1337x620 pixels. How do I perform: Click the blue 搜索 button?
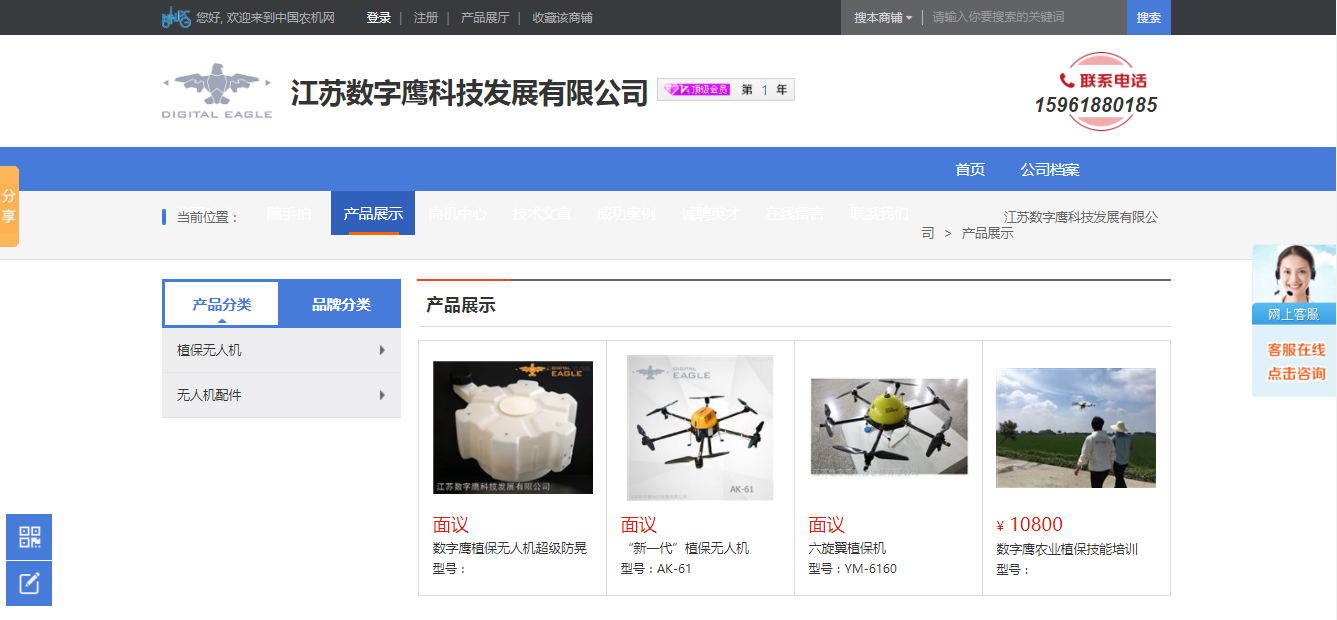(x=1149, y=17)
